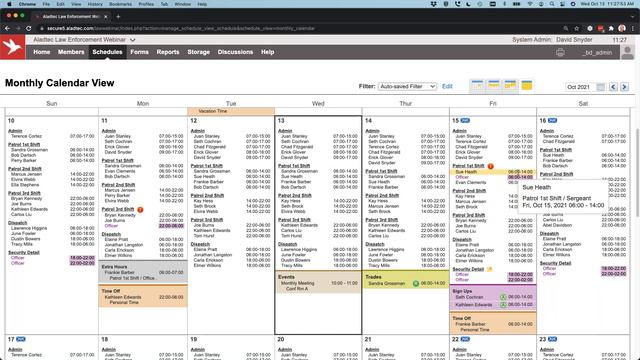Image resolution: width=640 pixels, height=360 pixels.
Task: Open Security Detail link on Sunday 10
Action: [24, 252]
